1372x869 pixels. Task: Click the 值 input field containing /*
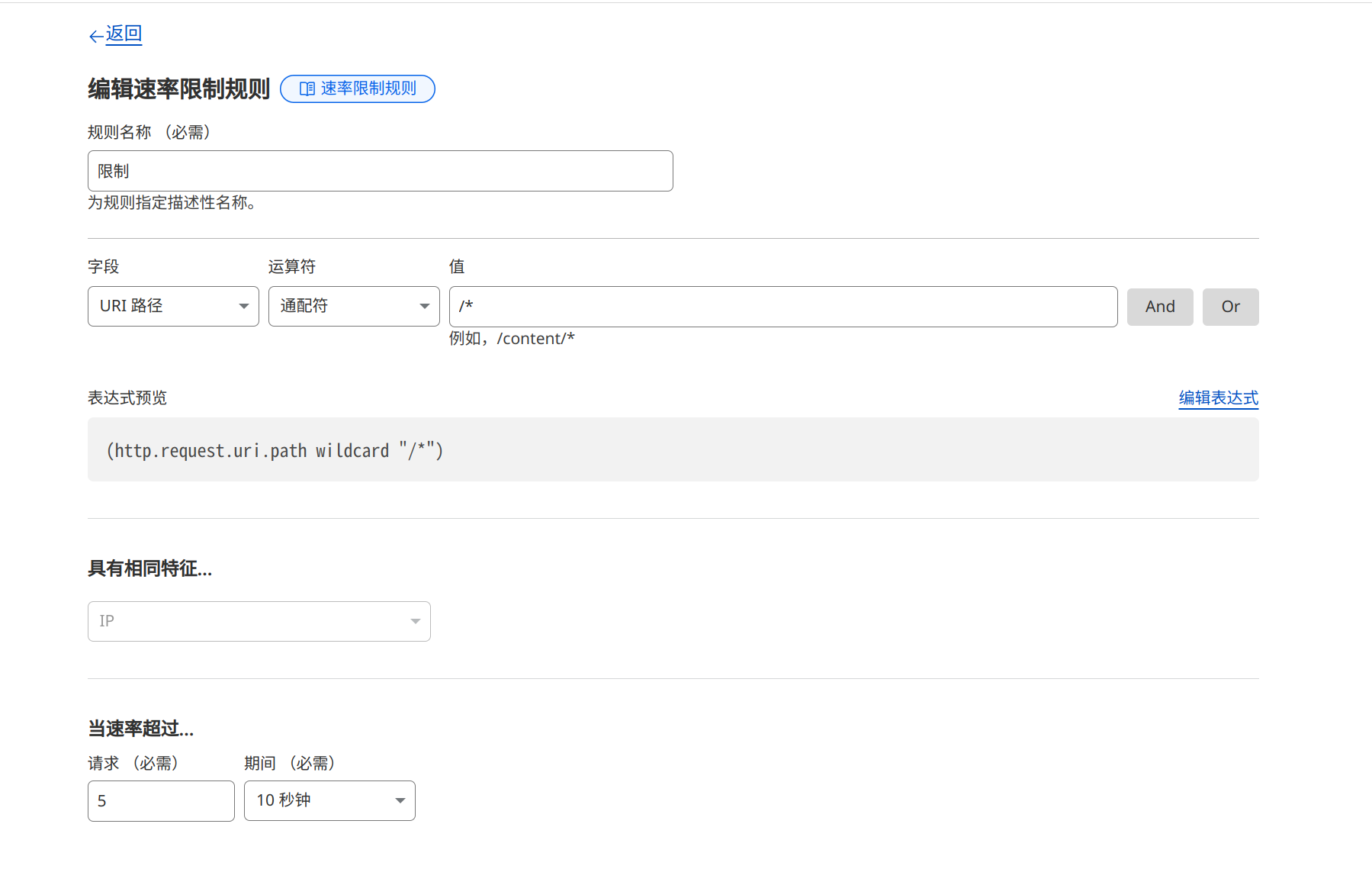[x=782, y=307]
